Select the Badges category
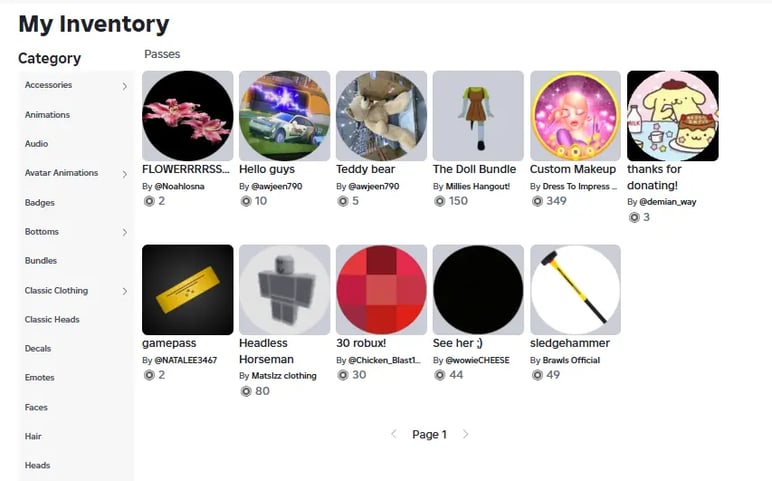The image size is (772, 481). click(40, 202)
